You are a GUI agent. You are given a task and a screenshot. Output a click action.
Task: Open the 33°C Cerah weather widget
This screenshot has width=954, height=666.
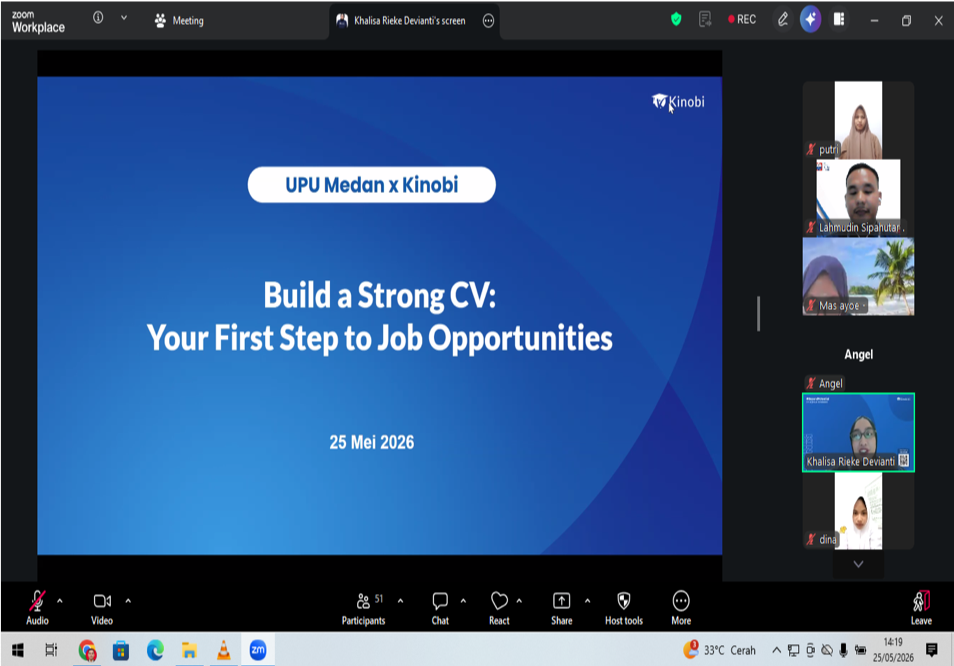tap(720, 650)
